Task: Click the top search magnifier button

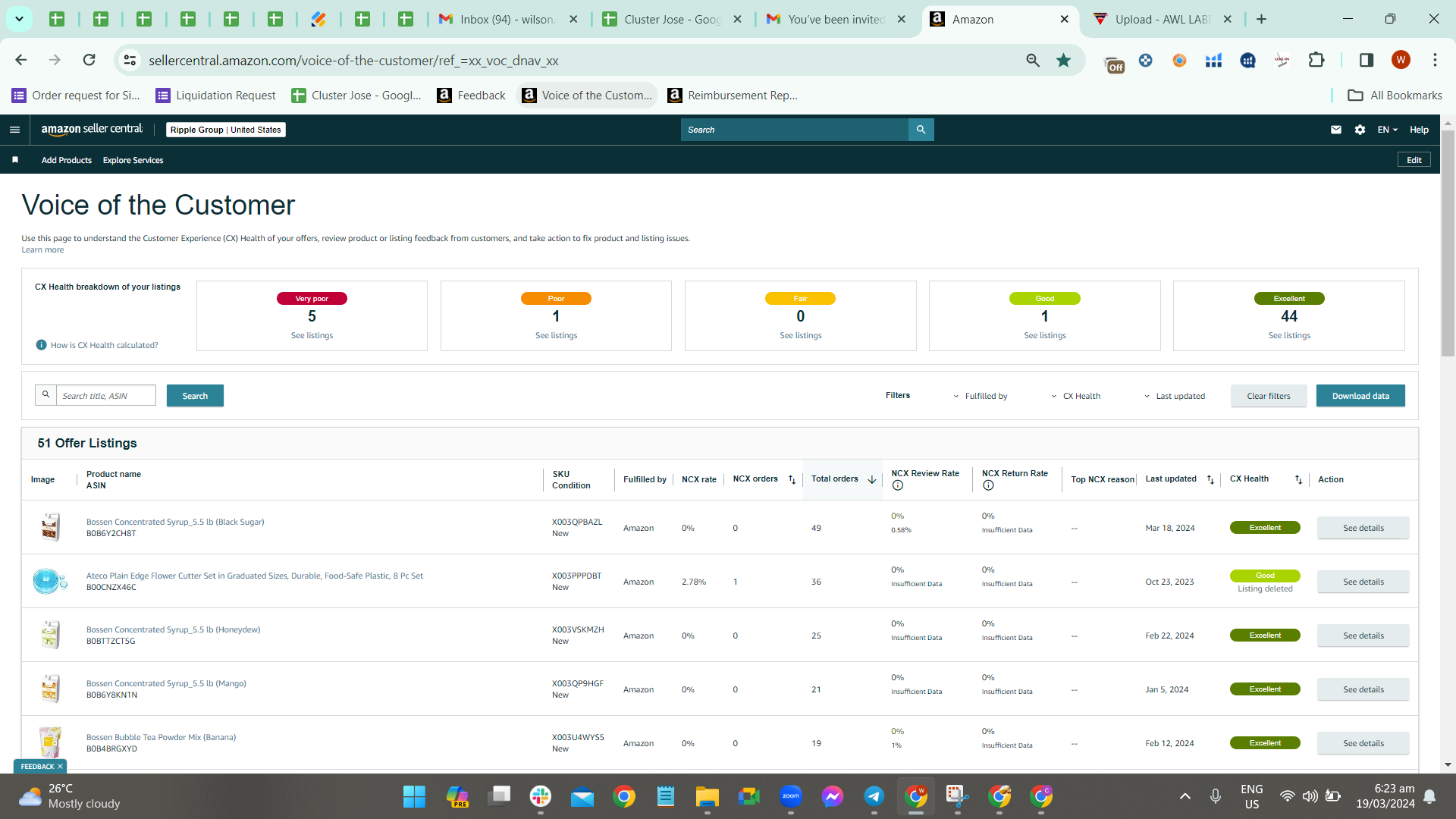Action: tap(921, 130)
